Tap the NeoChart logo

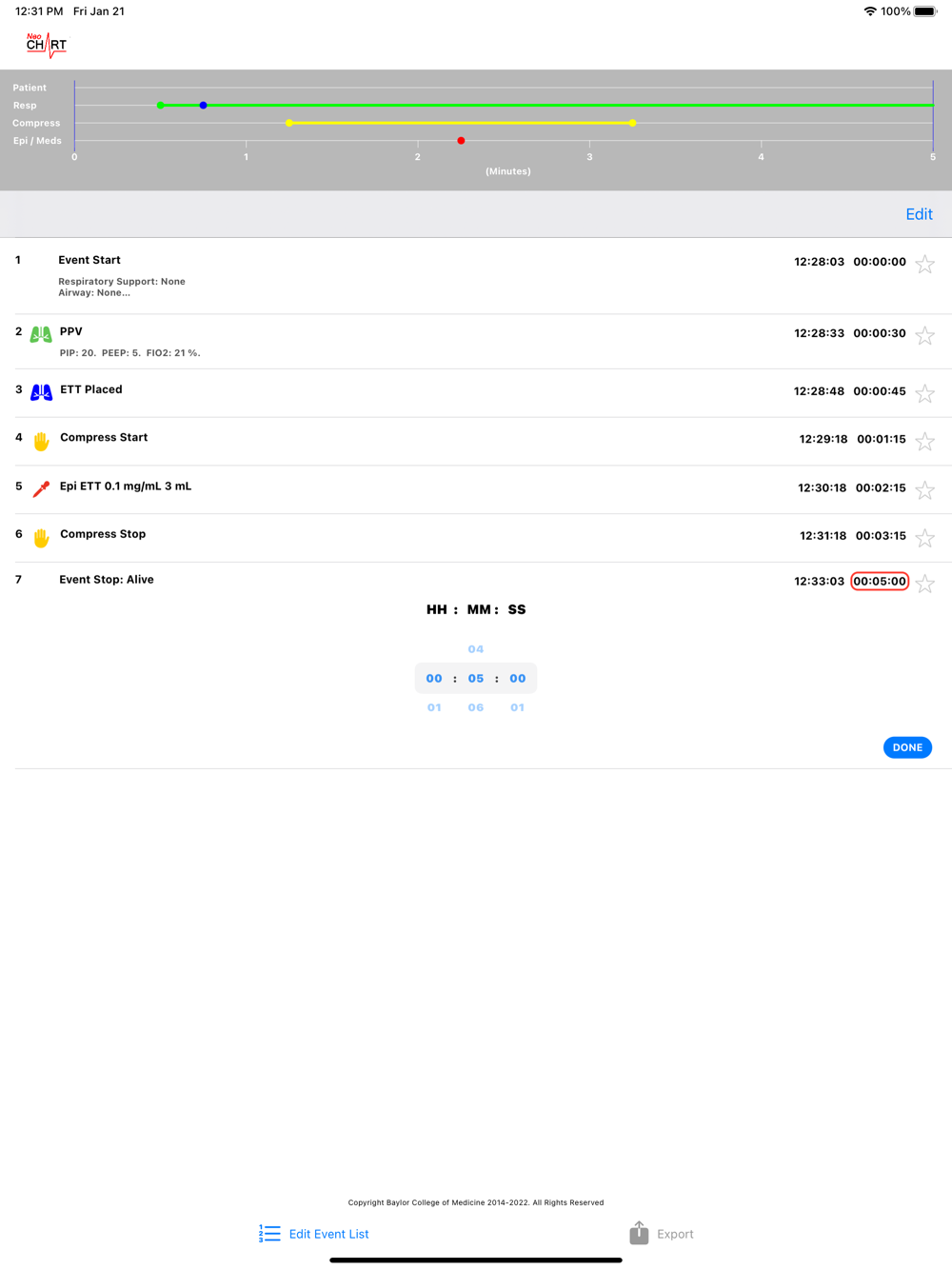(x=47, y=45)
